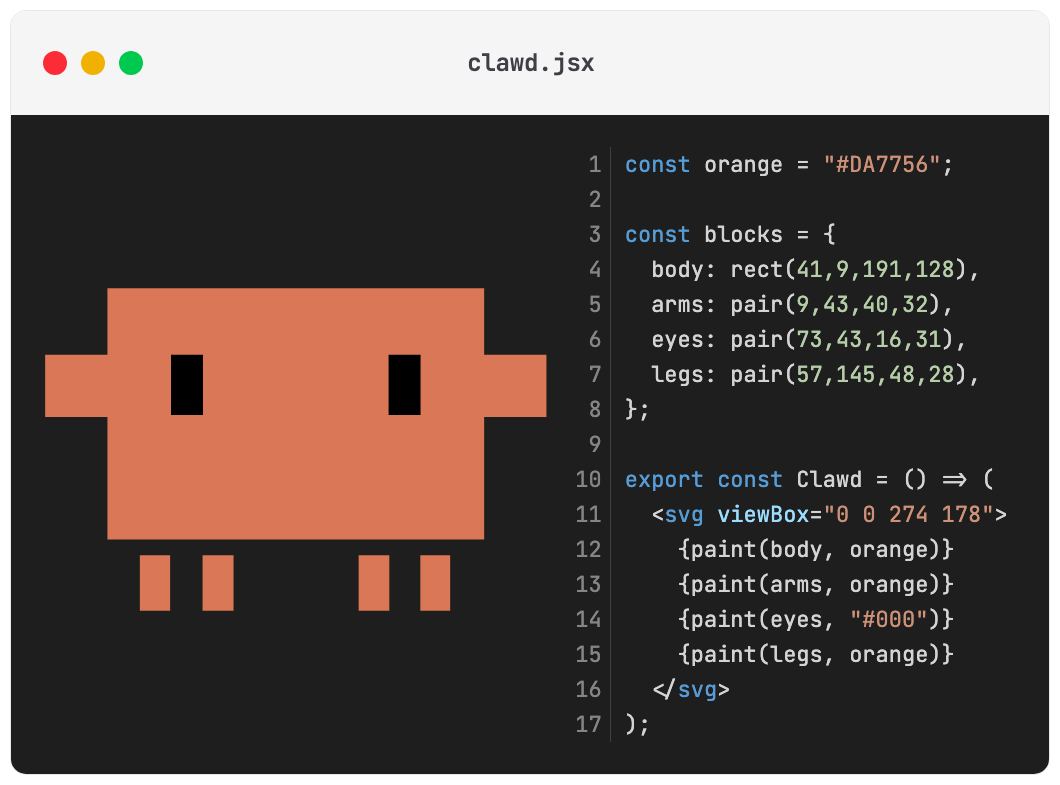Click the "#000" string on line 14
Image resolution: width=1060 pixels, height=785 pixels.
(888, 619)
